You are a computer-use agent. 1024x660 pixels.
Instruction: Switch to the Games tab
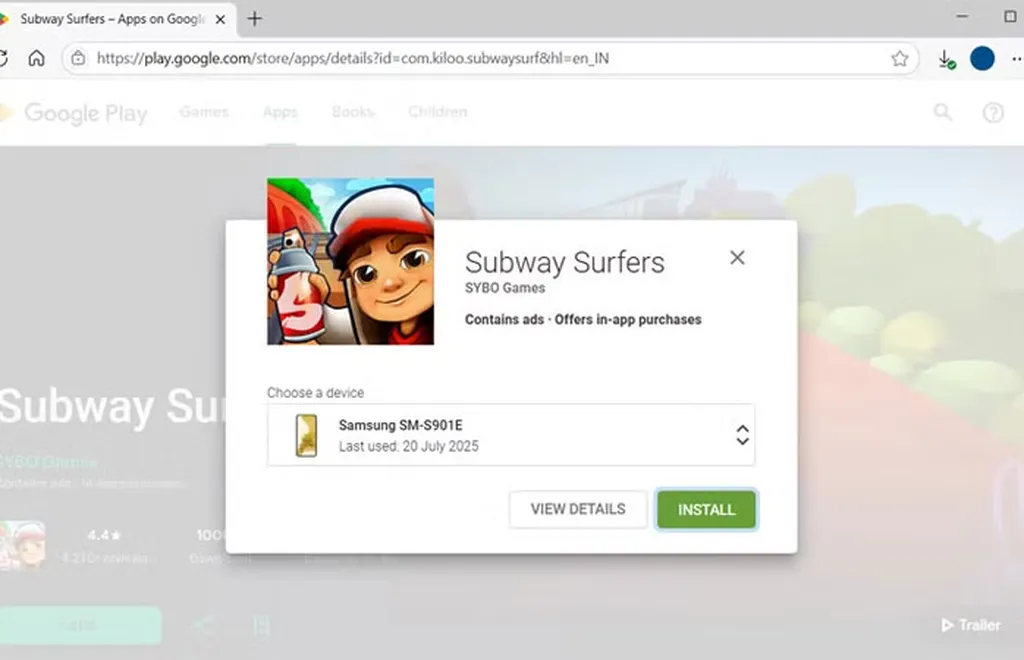[x=204, y=112]
